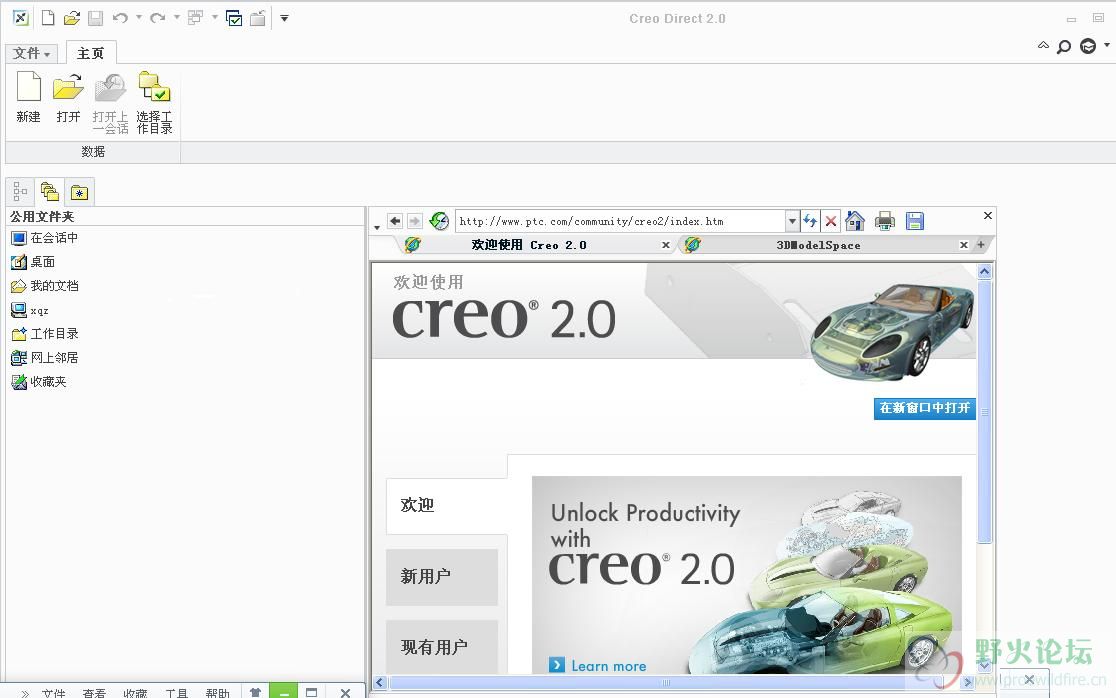Select the 主页 ribbon tab

pyautogui.click(x=90, y=53)
